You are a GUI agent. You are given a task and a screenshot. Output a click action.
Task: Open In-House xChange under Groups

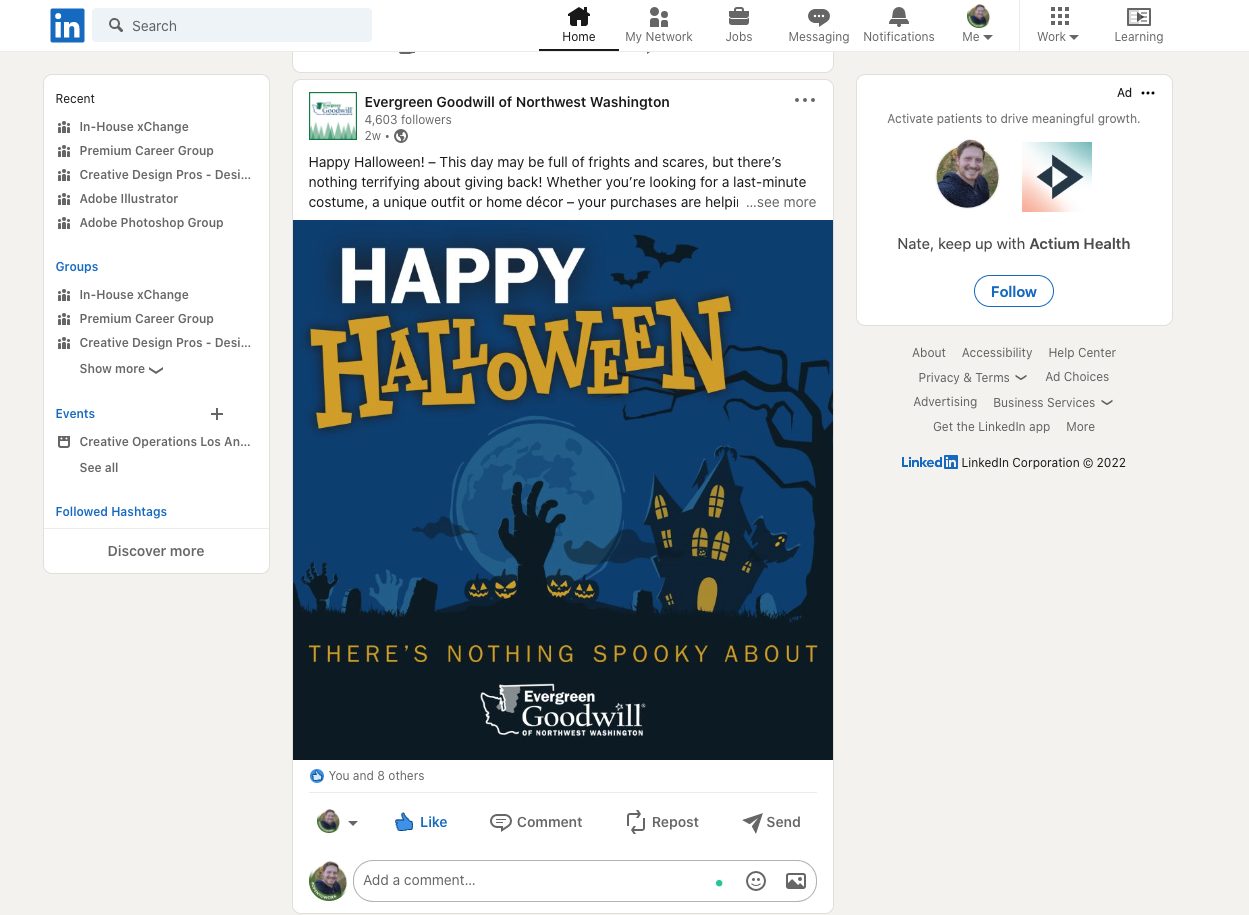(x=134, y=295)
